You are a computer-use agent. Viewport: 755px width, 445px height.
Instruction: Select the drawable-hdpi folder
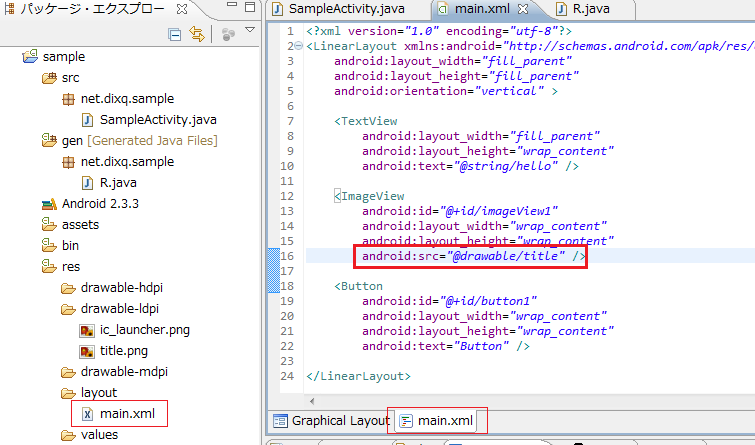122,288
